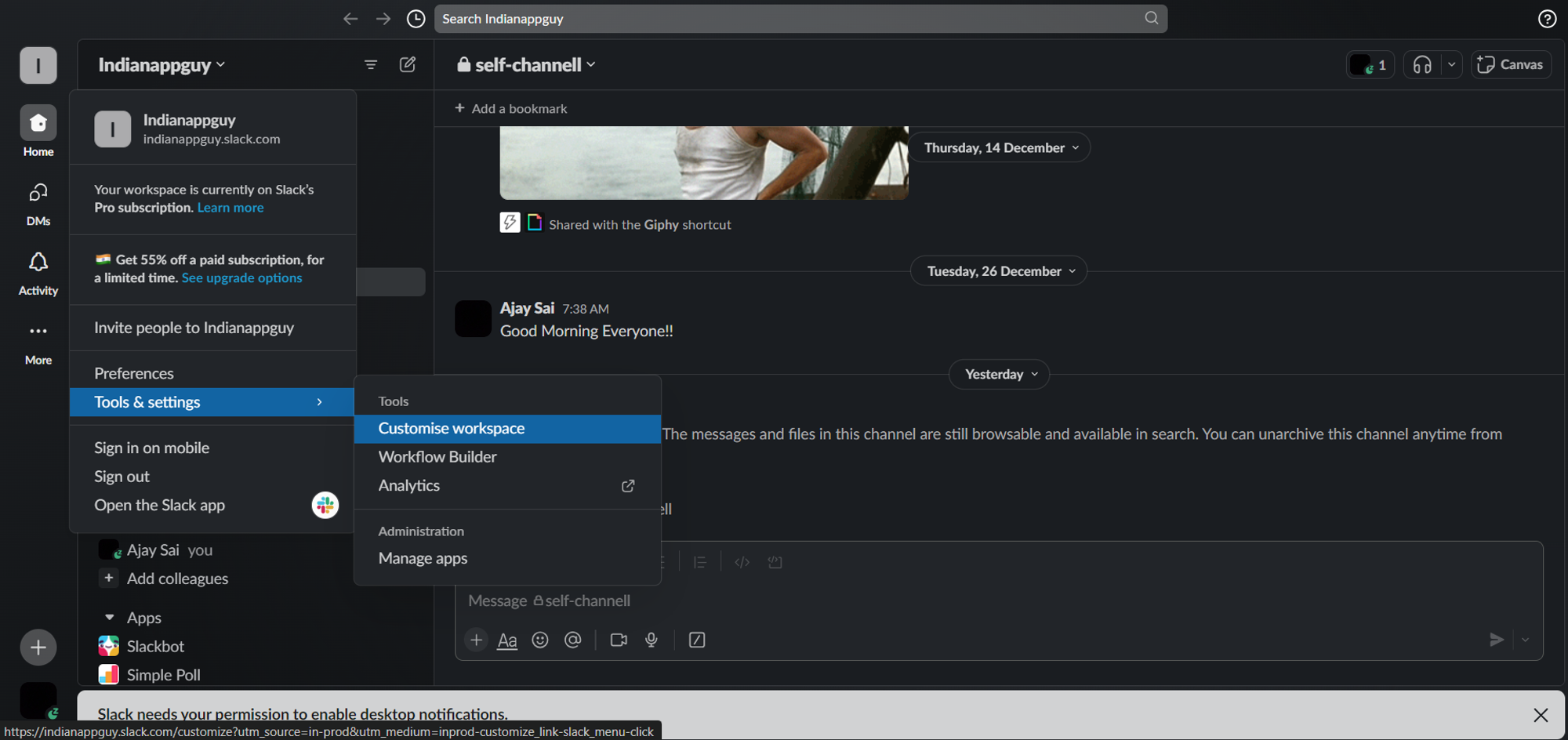The width and height of the screenshot is (1568, 740).
Task: Open send options dropdown arrow
Action: tap(1526, 640)
